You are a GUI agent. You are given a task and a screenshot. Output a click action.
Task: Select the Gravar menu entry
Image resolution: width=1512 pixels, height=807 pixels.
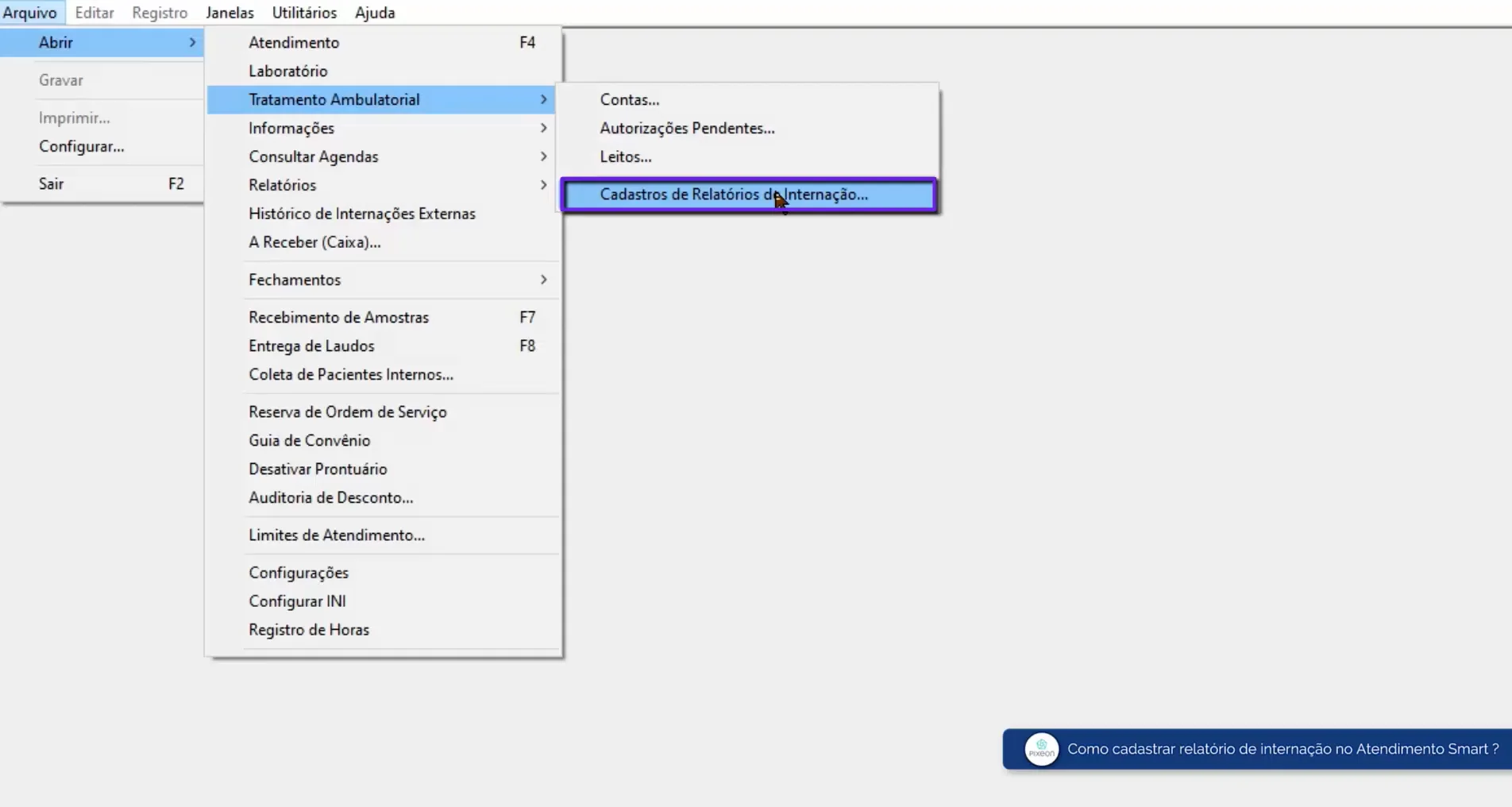pos(102,80)
